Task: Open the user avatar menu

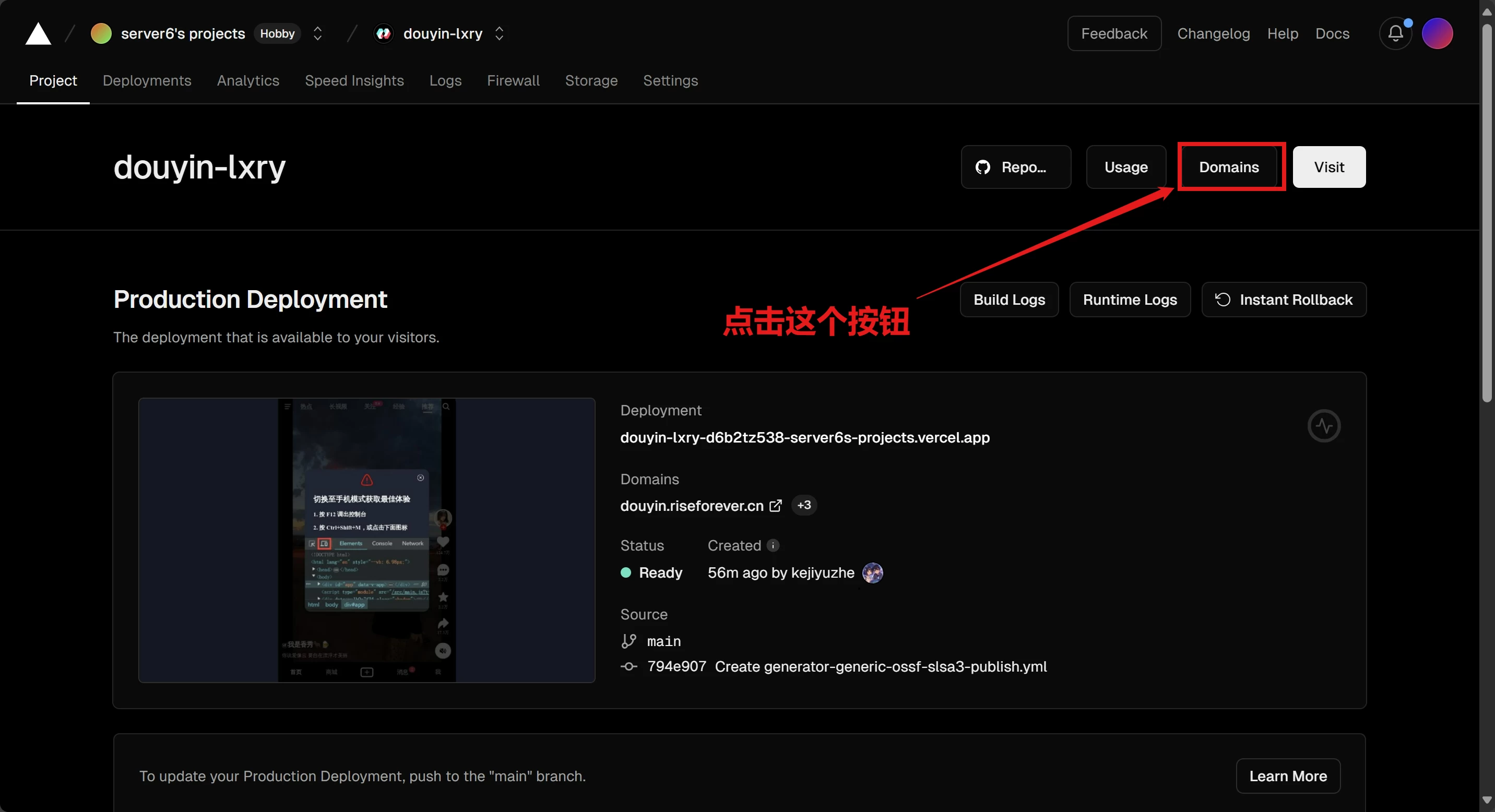Action: (1437, 33)
